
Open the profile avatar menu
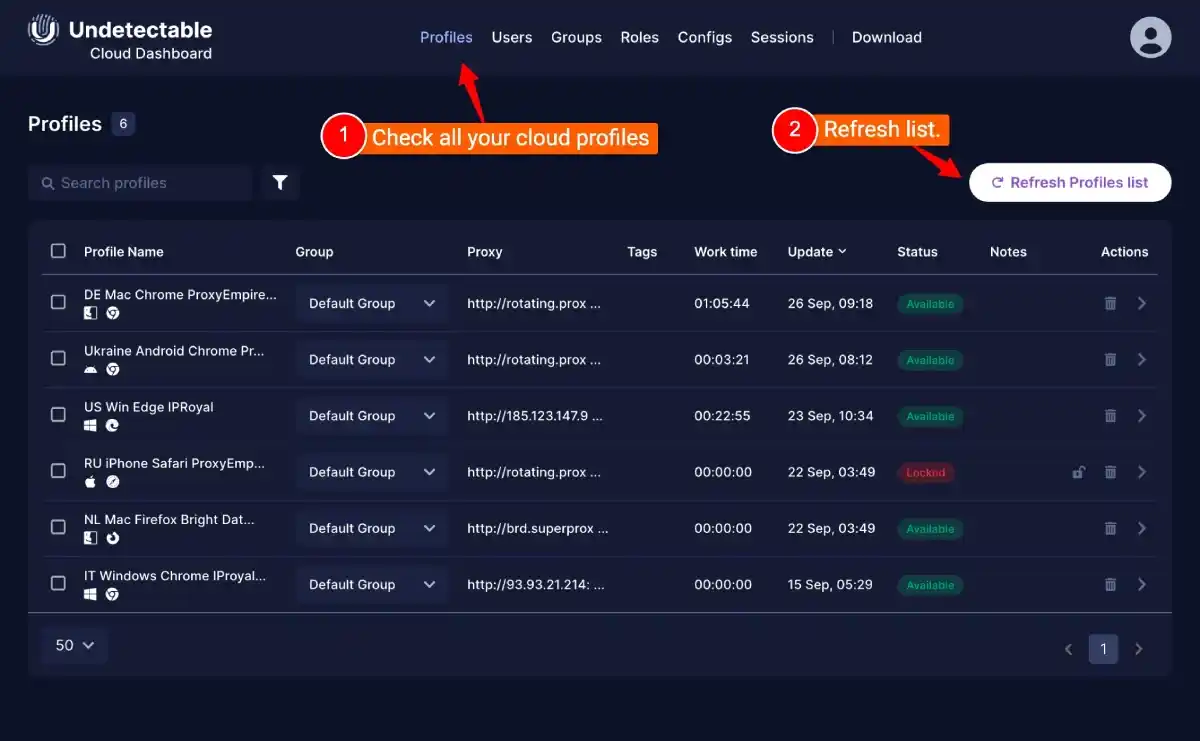1150,37
